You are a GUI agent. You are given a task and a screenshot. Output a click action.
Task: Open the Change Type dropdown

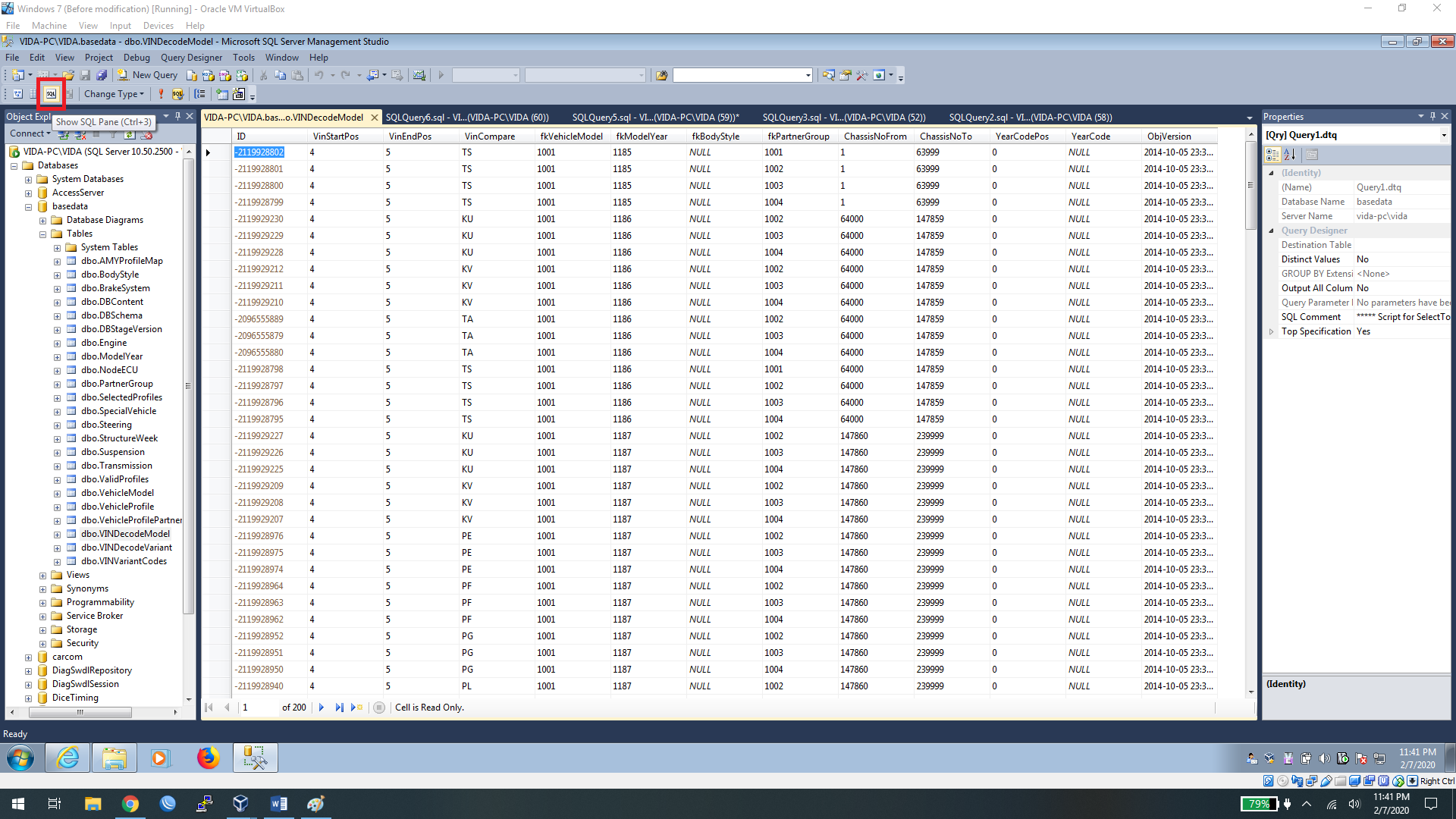[114, 94]
